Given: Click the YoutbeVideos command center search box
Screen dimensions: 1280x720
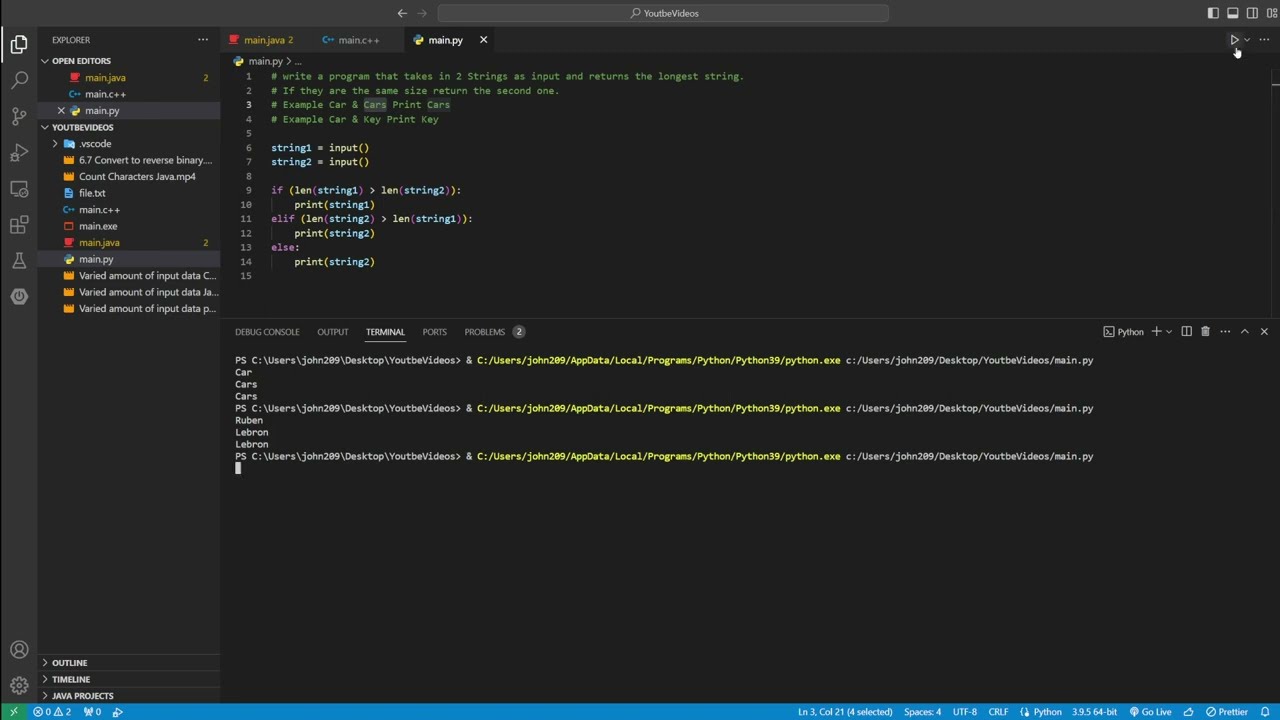Looking at the screenshot, I should click(x=663, y=13).
